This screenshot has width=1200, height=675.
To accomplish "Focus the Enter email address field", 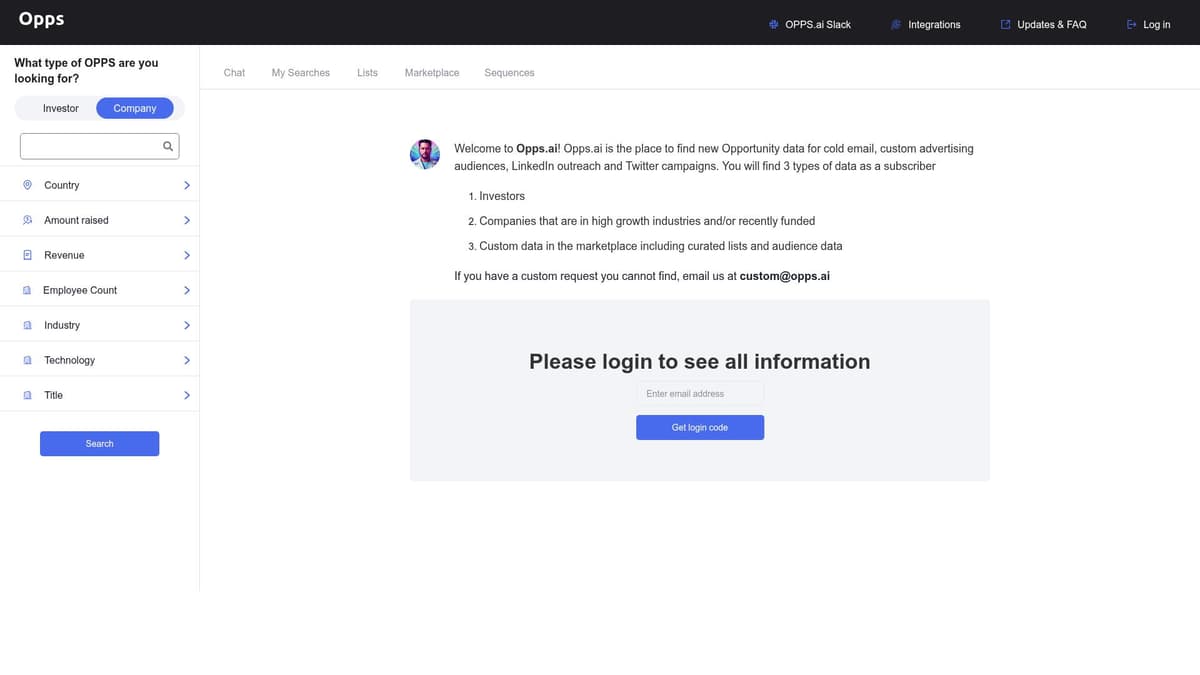I will pos(700,393).
